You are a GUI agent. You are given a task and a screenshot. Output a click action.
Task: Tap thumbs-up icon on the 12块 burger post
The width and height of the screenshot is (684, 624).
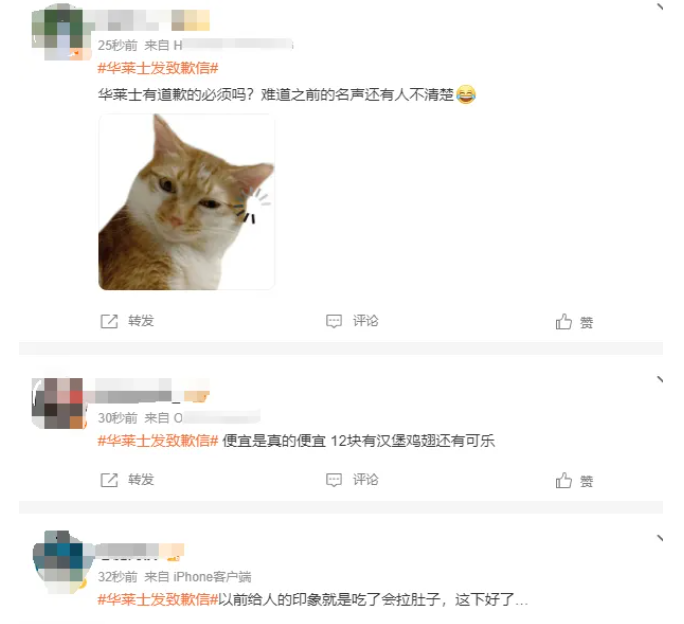pos(564,480)
